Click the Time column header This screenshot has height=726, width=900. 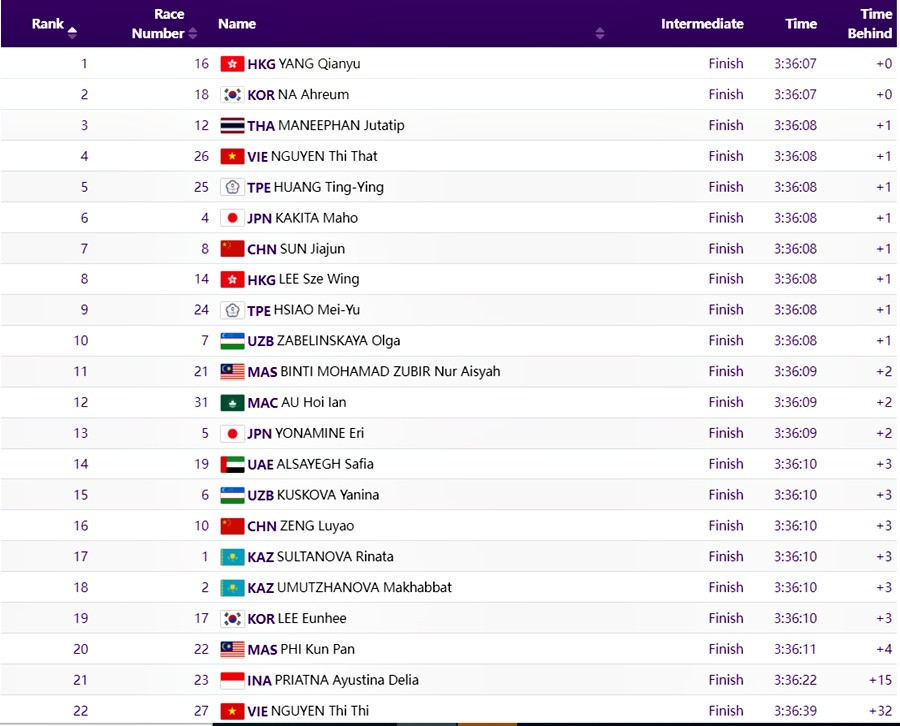(x=801, y=24)
